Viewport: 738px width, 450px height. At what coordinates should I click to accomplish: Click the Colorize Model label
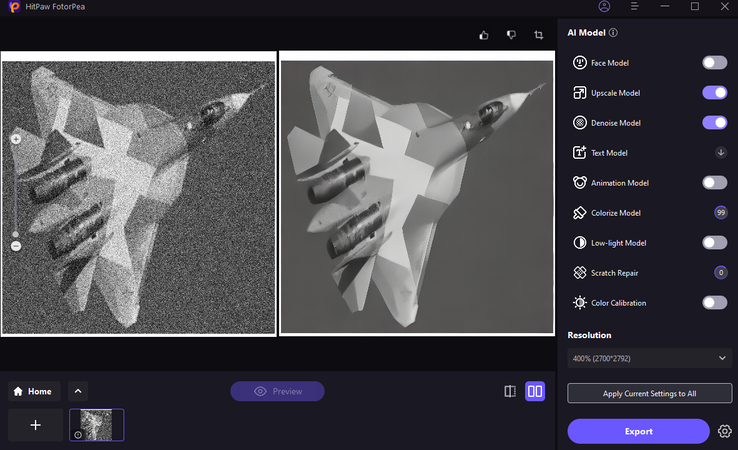click(616, 213)
